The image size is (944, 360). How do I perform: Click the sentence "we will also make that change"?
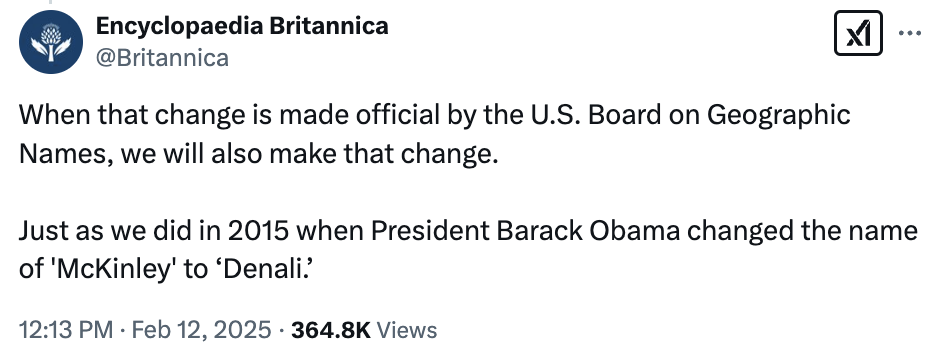[309, 155]
